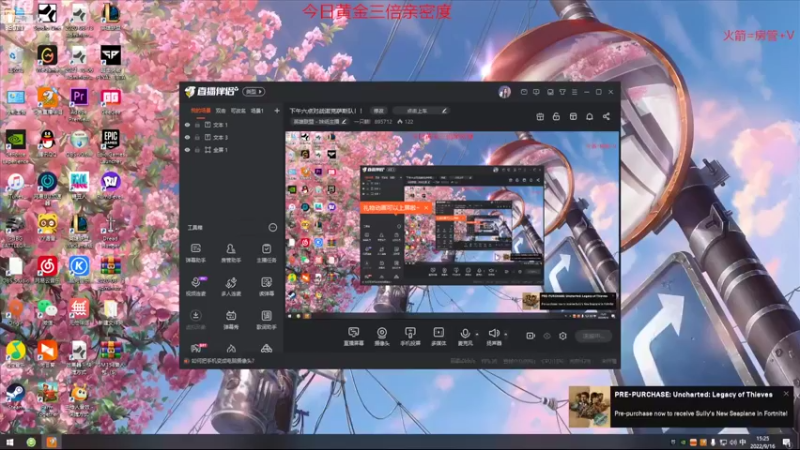Expand the microphone options arrow
800x450 pixels.
click(x=477, y=335)
